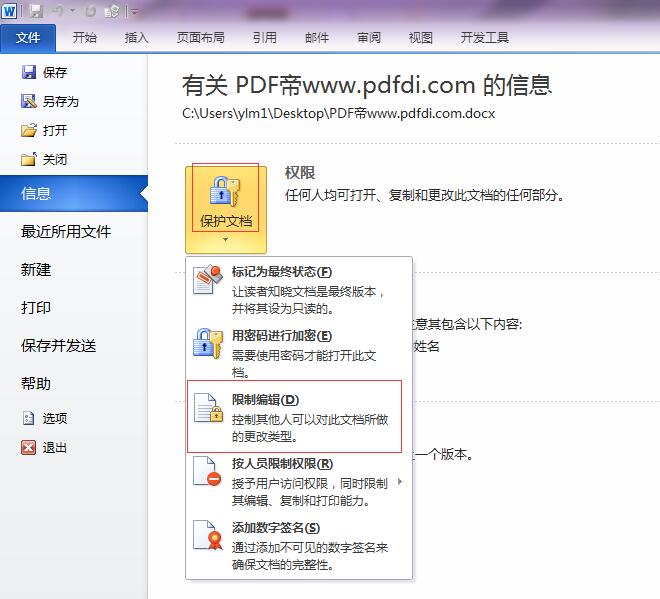Click the 添加数字签名 ribbon seal icon
Viewport: 660px width, 599px height.
(208, 535)
